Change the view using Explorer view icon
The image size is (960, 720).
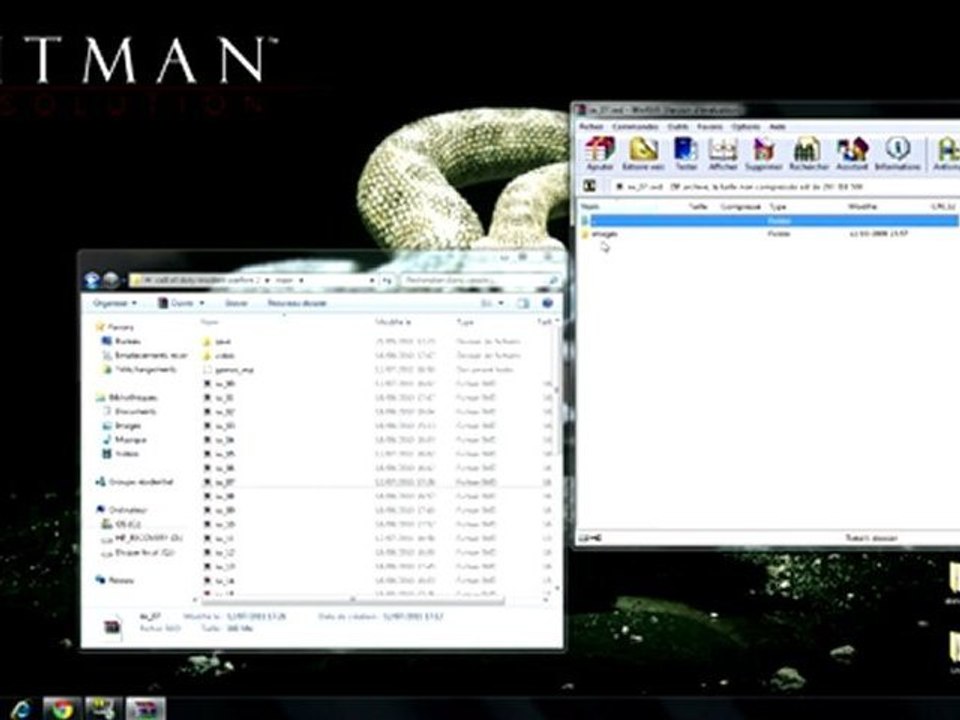pos(487,303)
